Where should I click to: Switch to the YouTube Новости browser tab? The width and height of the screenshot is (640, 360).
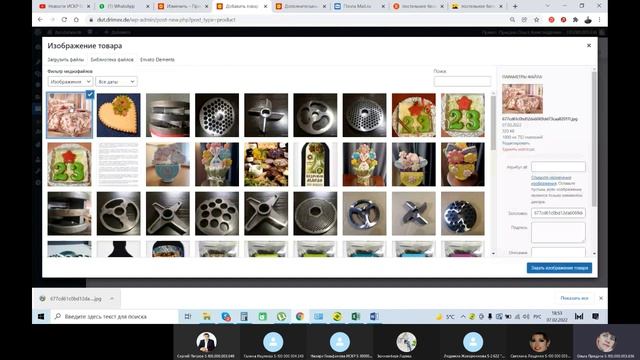[64, 6]
